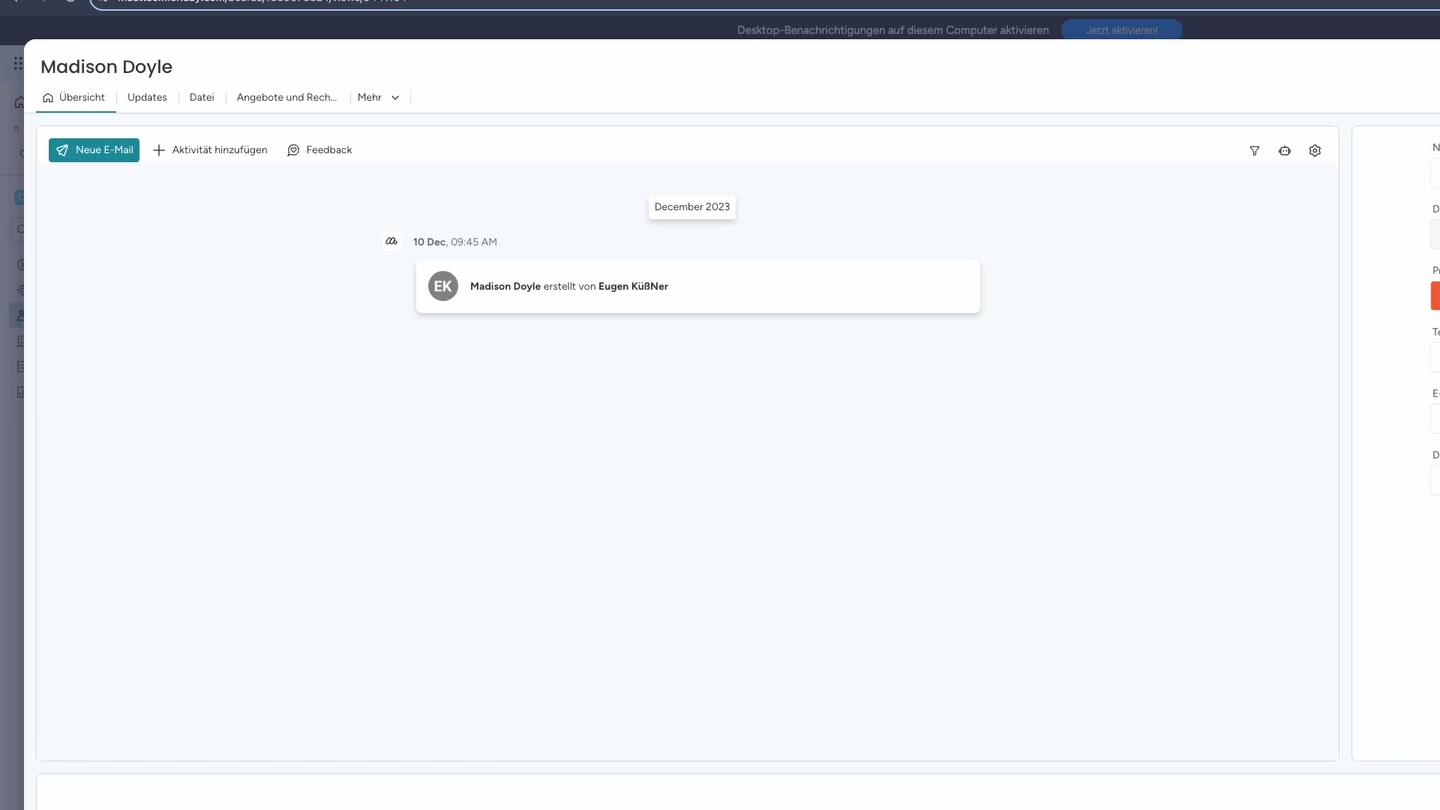Open the Home icon in the left sidebar
The width and height of the screenshot is (1440, 810).
19,102
